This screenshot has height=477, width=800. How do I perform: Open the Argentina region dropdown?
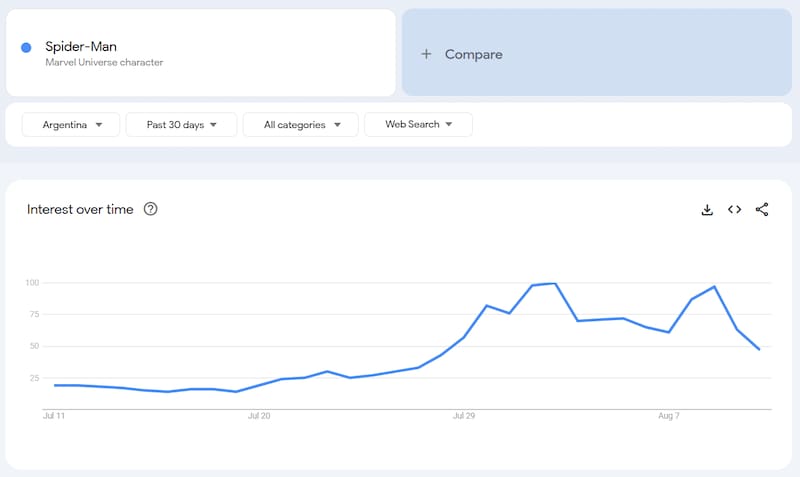point(71,124)
